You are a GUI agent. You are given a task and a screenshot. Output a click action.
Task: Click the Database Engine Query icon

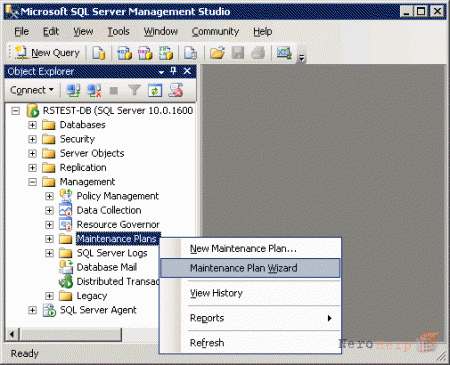[99, 53]
